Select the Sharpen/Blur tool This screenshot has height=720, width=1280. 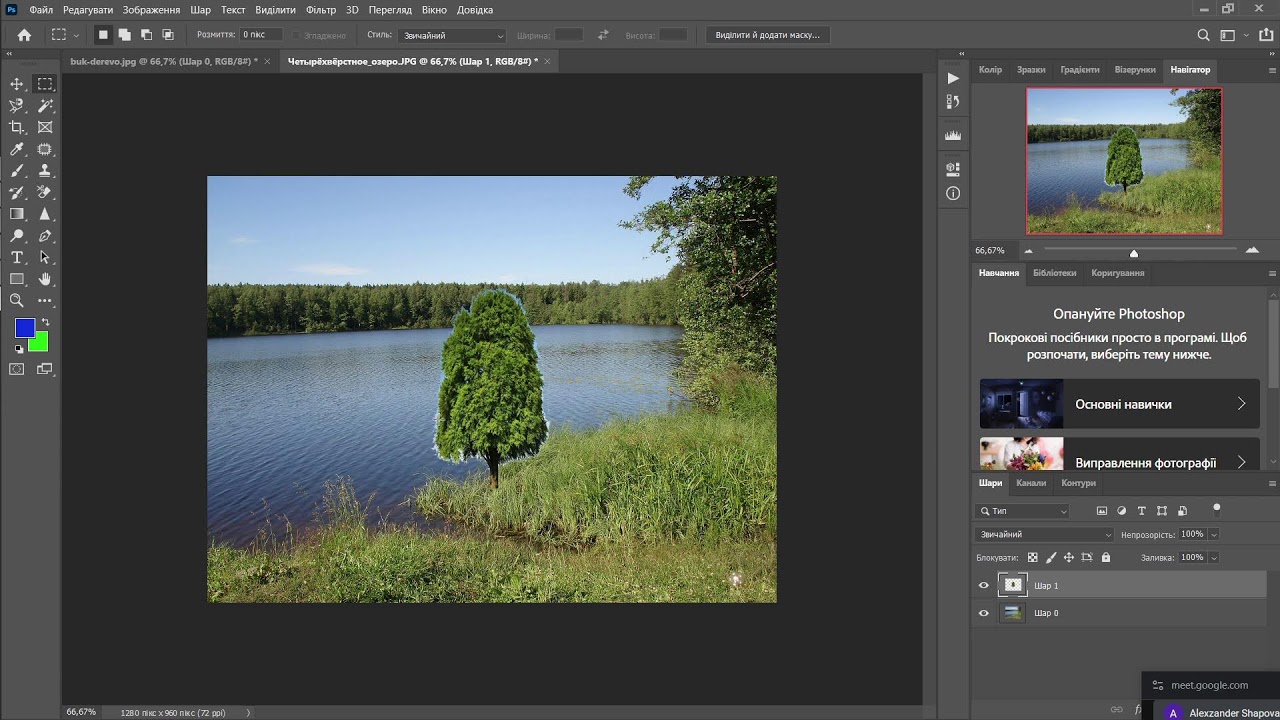point(45,214)
